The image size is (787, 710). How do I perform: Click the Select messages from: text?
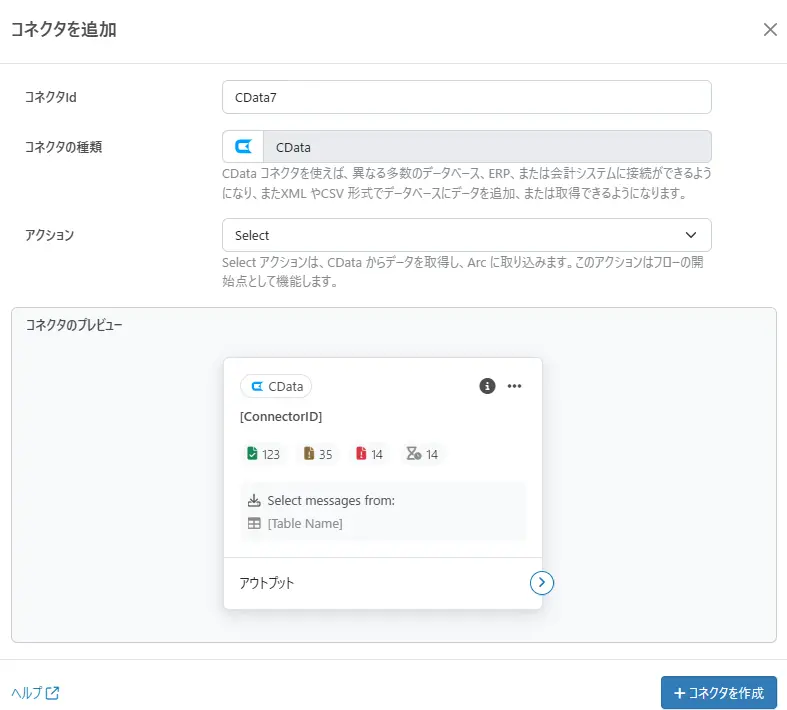331,500
